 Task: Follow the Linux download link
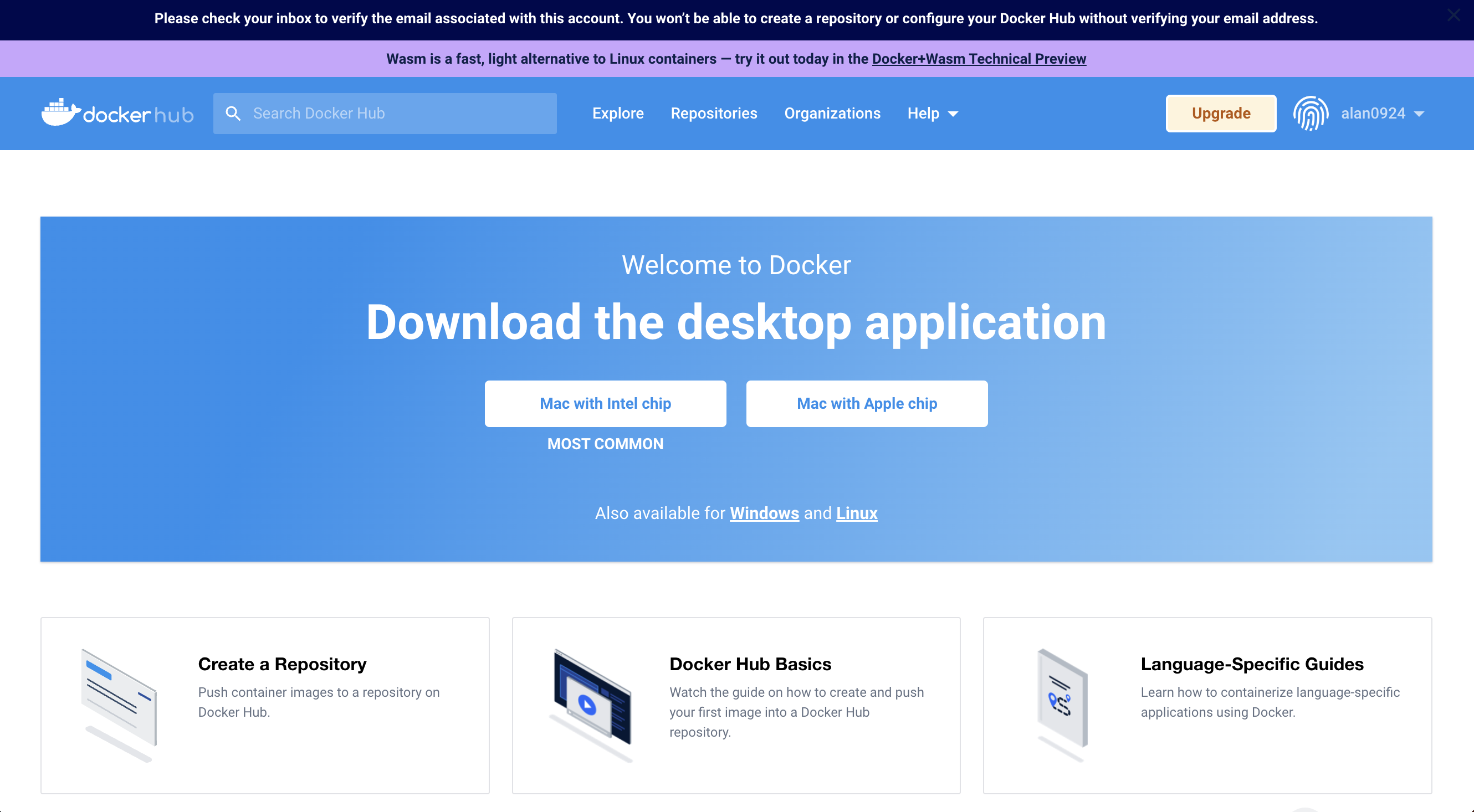click(x=857, y=513)
